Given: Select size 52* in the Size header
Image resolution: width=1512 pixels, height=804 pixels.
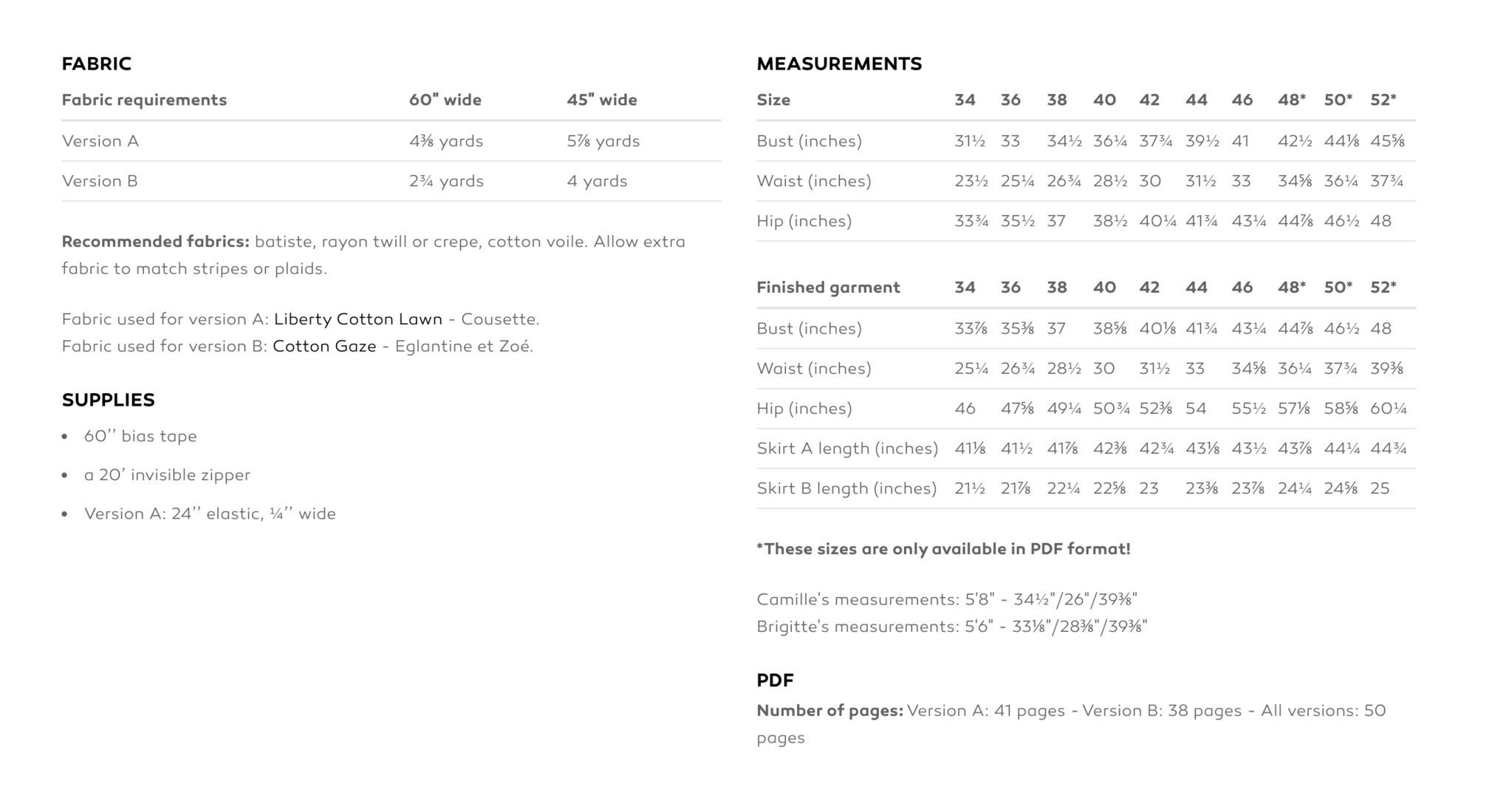Looking at the screenshot, I should [x=1383, y=100].
